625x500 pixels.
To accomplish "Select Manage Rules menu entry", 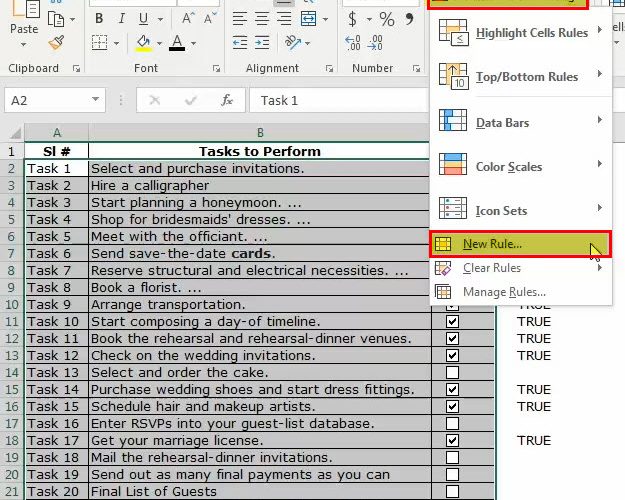I will [521, 292].
